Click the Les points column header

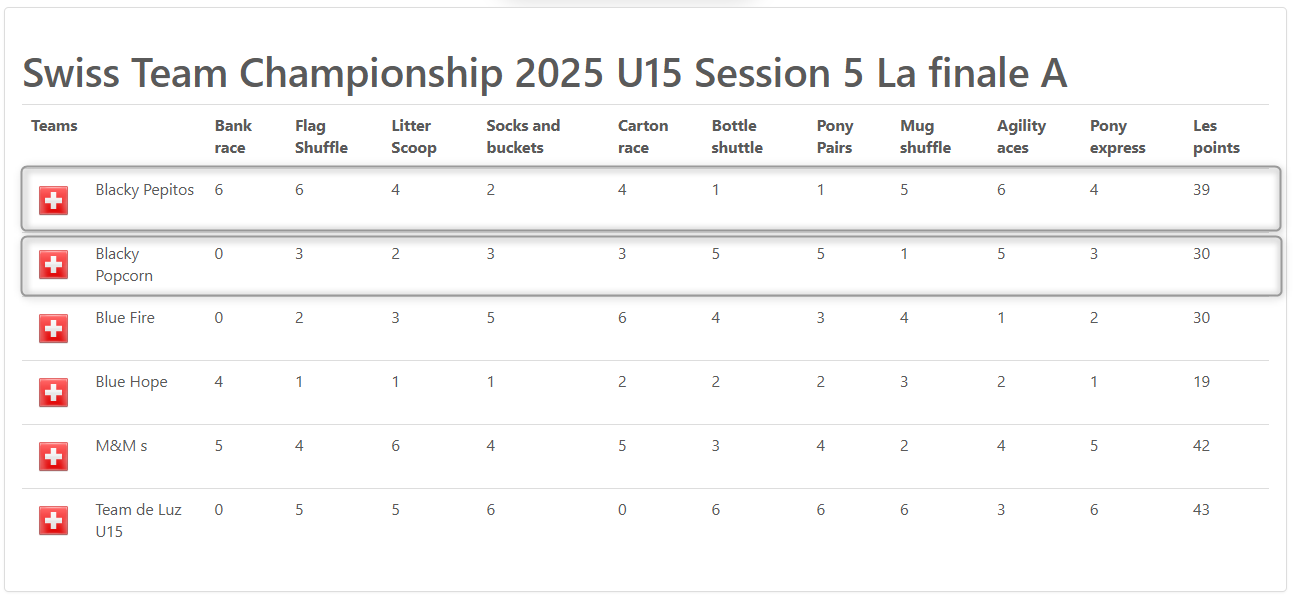1216,137
